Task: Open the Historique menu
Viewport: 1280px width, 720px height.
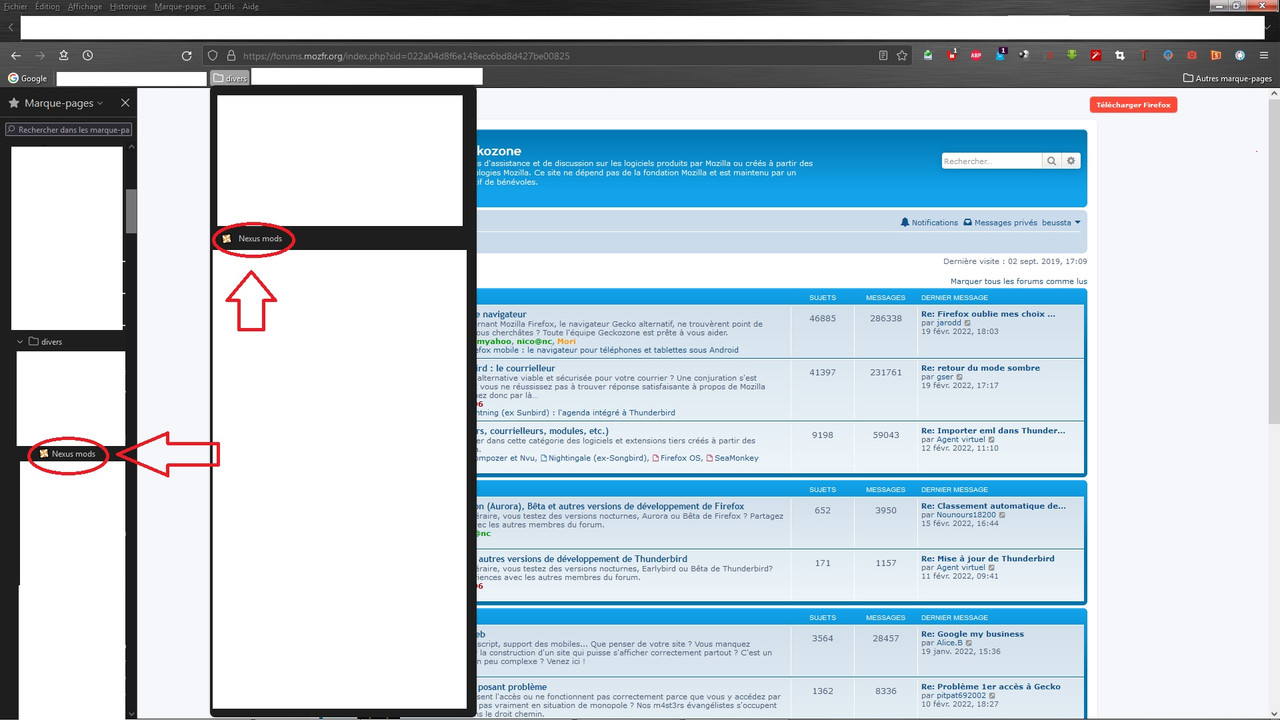Action: [x=128, y=6]
